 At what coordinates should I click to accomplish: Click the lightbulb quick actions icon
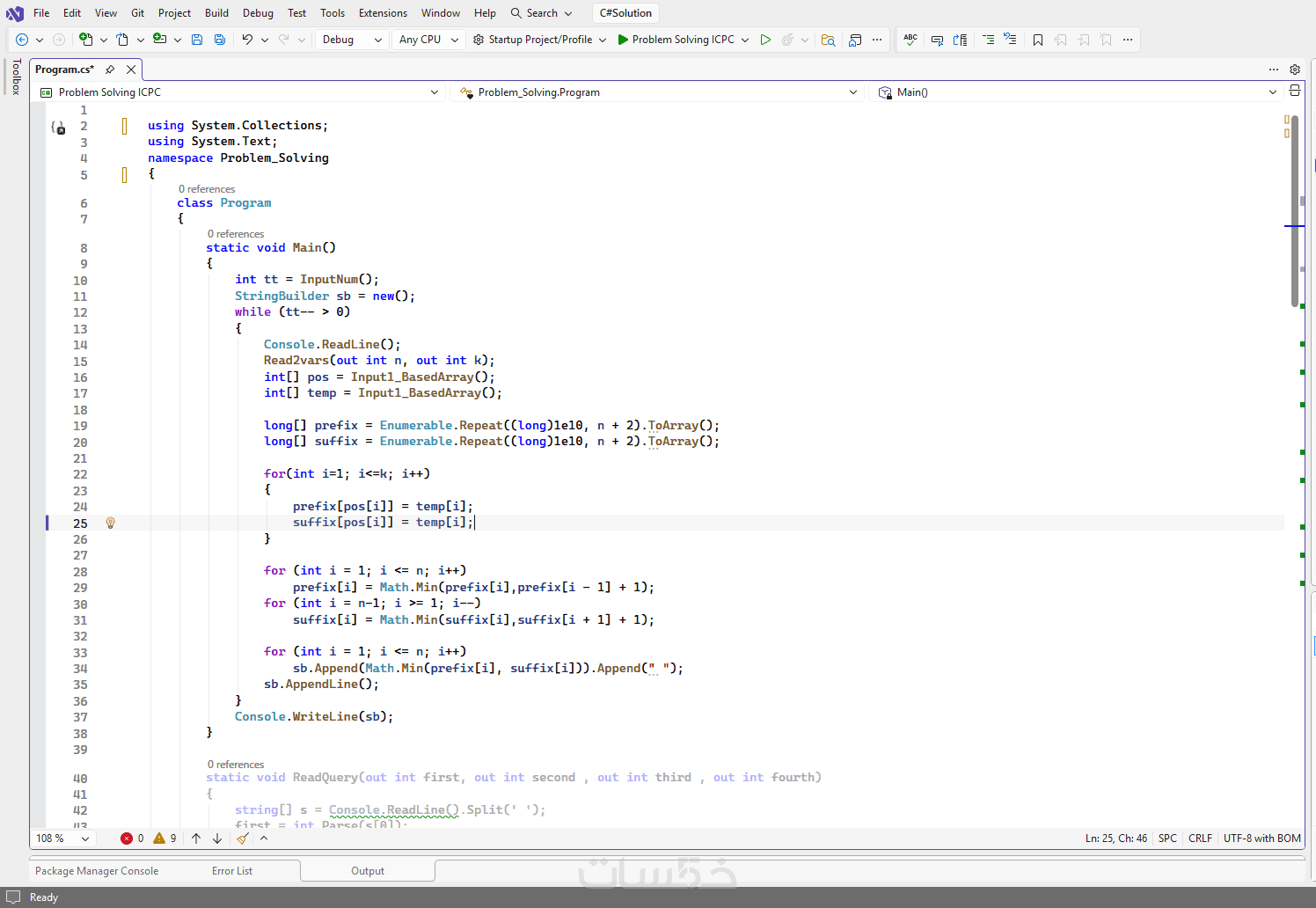click(111, 523)
